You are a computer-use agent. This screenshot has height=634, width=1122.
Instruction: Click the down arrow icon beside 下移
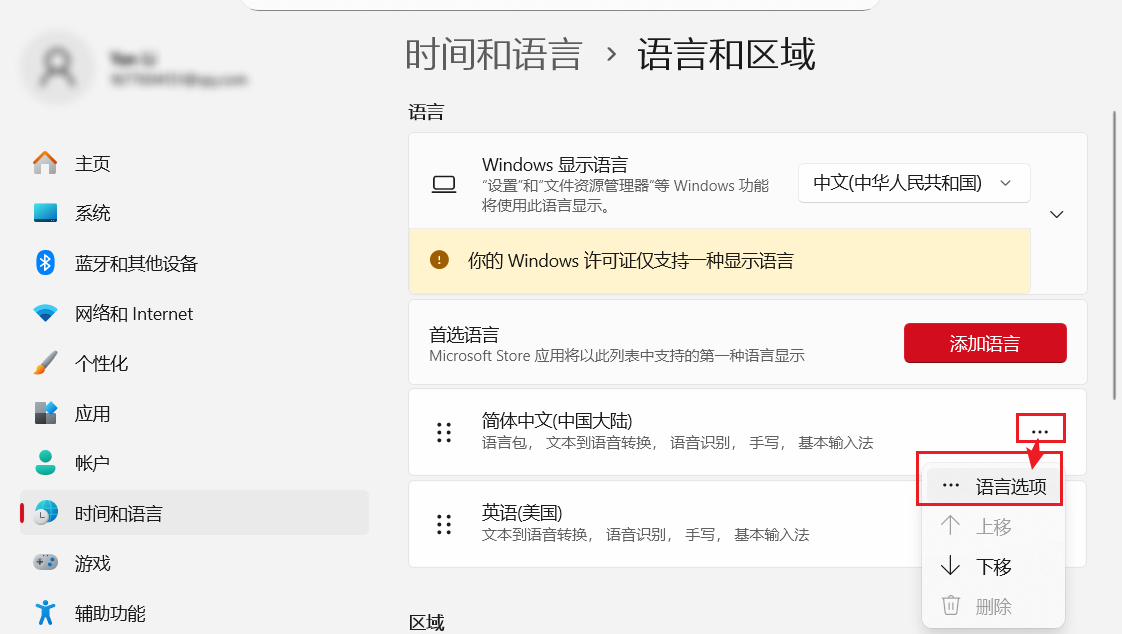tap(950, 565)
